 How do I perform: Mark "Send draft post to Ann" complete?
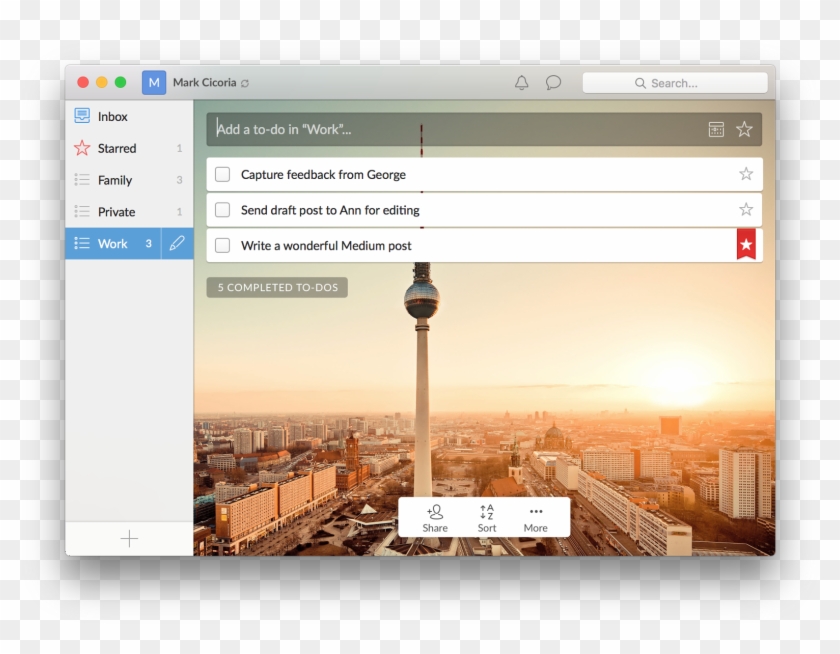click(x=222, y=209)
